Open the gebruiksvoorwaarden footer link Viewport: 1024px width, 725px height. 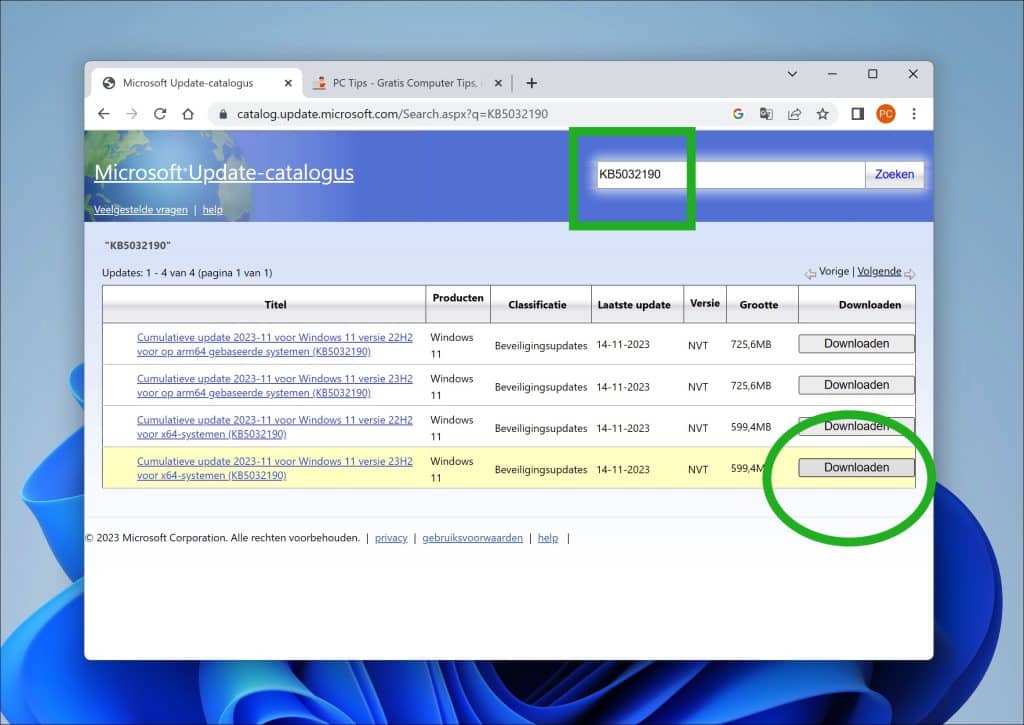point(472,538)
